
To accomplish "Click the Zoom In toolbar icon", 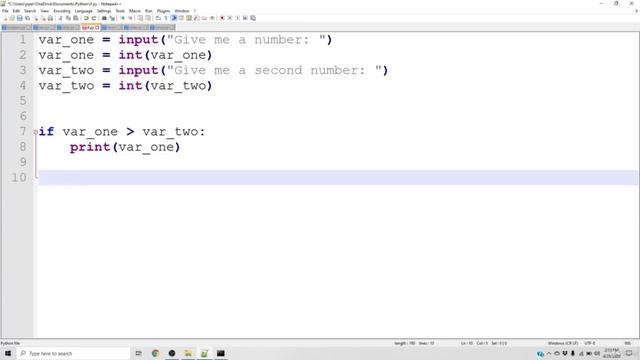I will [x=122, y=18].
